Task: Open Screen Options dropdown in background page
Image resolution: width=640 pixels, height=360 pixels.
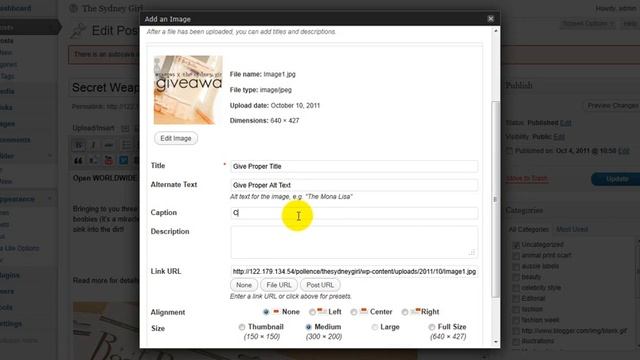Action: coord(588,24)
